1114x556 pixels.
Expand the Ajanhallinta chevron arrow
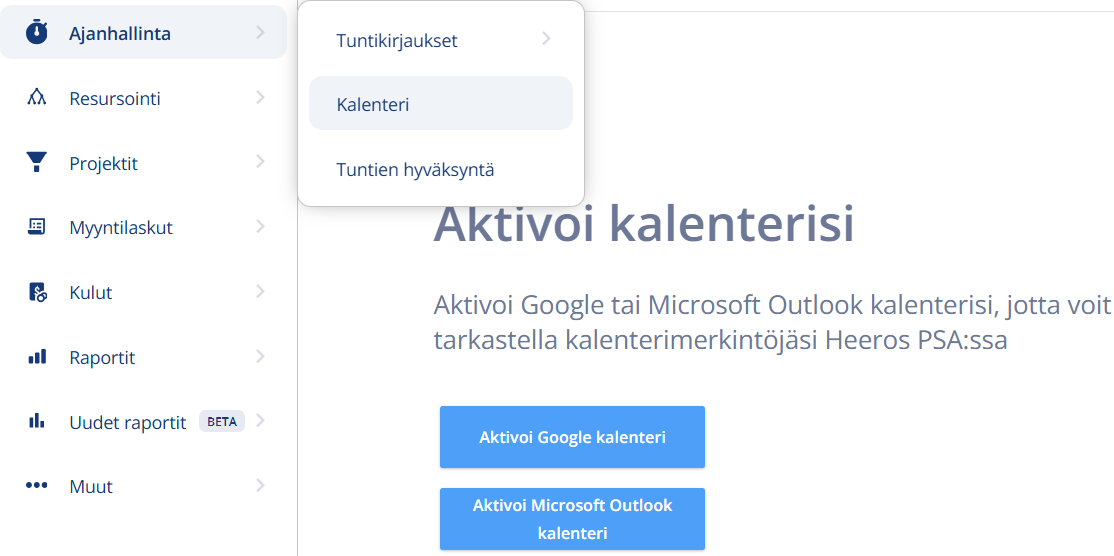tap(260, 33)
